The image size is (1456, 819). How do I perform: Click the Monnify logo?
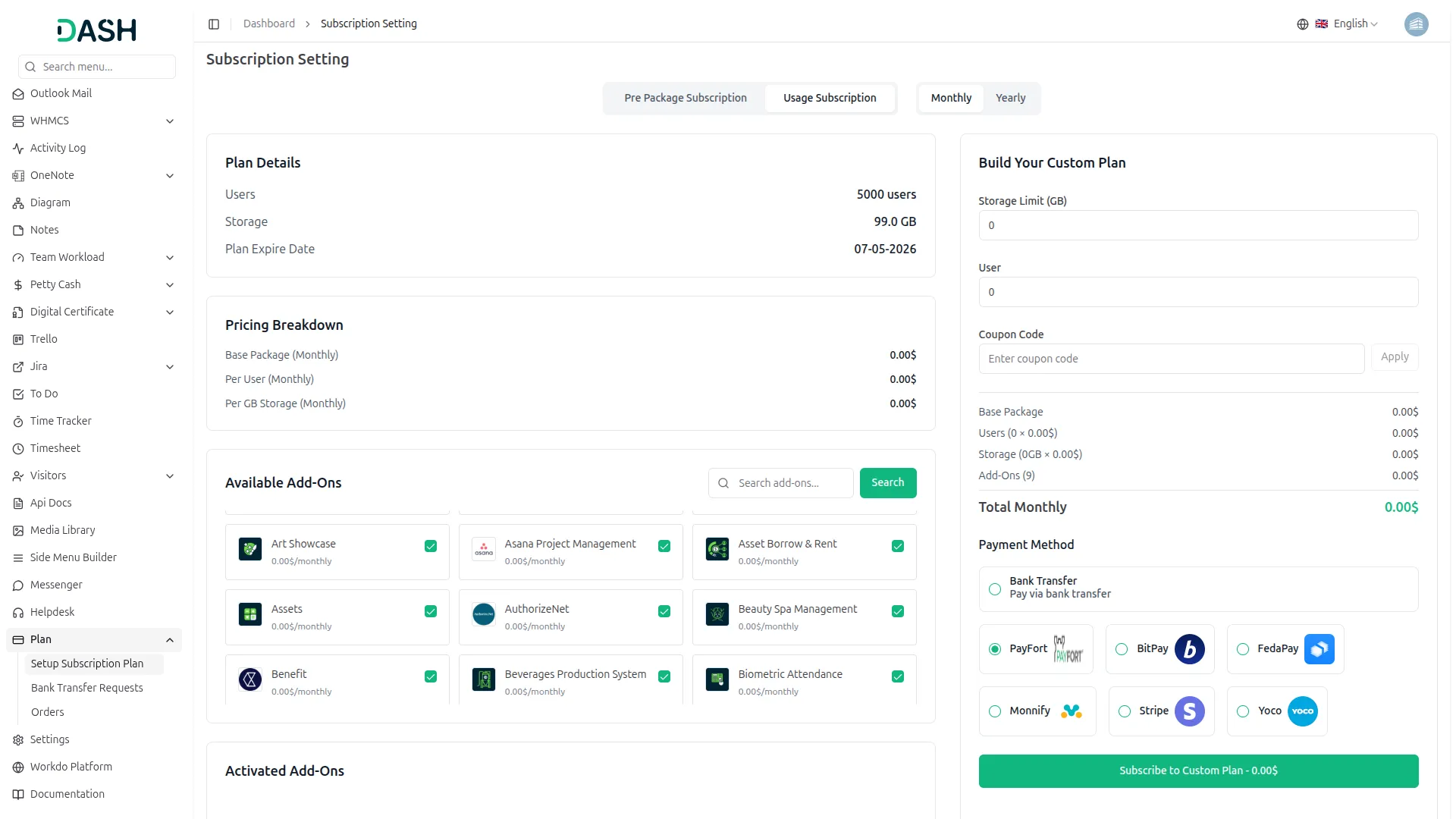1072,711
